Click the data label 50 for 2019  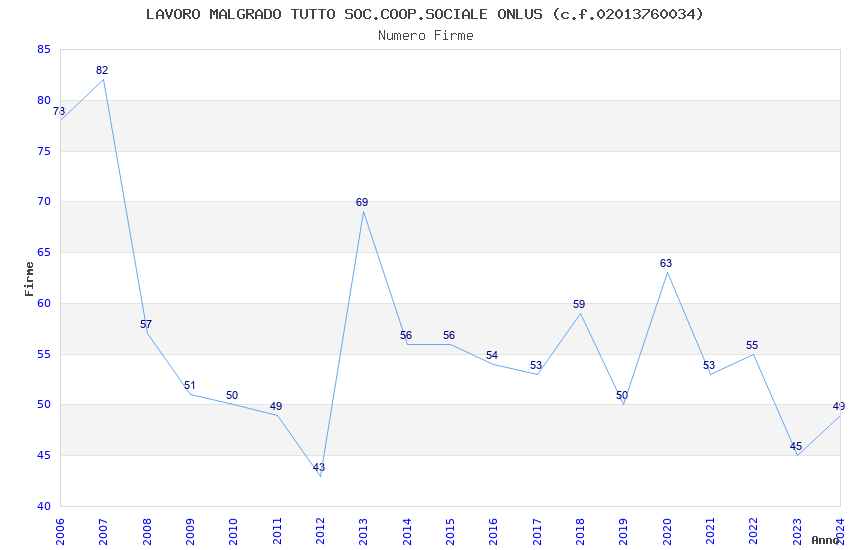point(622,395)
